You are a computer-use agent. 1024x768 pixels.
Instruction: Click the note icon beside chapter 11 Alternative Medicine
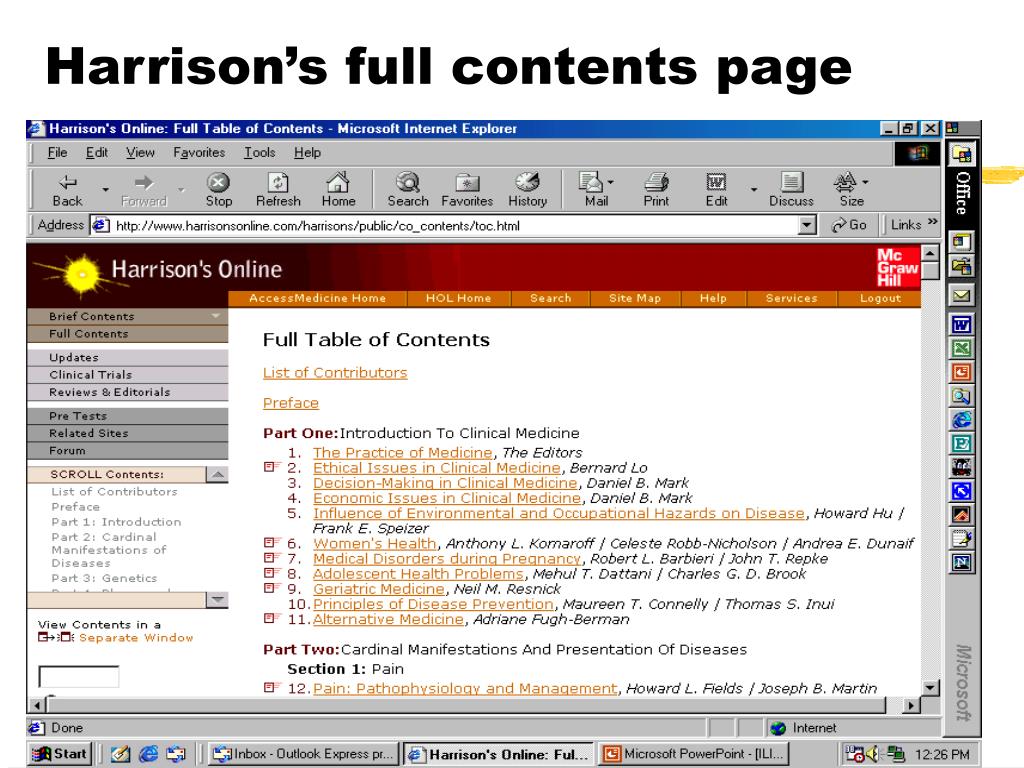(271, 618)
